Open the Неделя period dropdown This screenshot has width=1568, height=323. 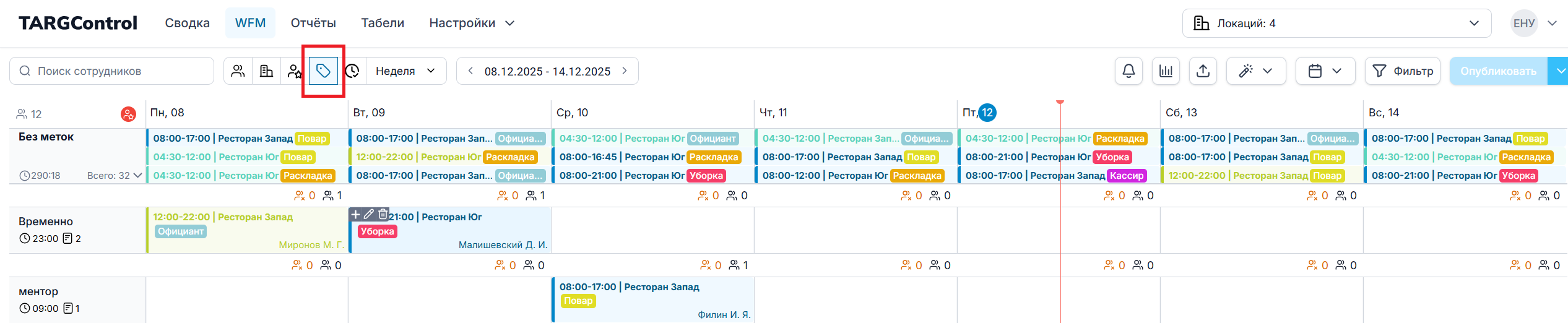406,71
